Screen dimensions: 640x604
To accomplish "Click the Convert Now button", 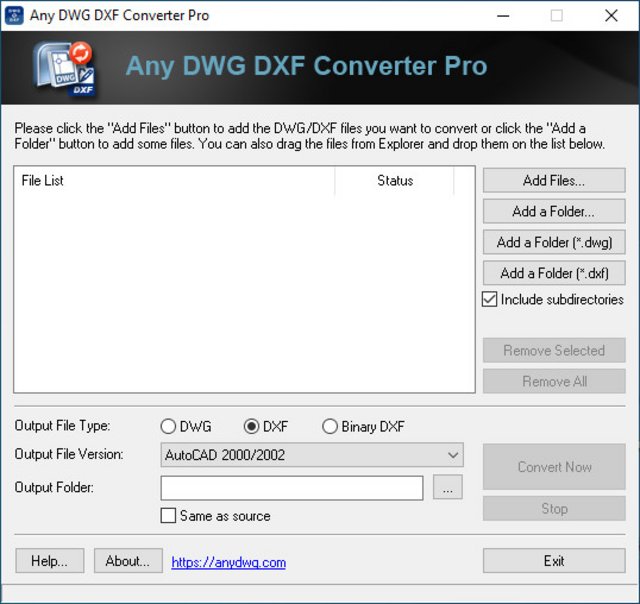I will coord(554,466).
